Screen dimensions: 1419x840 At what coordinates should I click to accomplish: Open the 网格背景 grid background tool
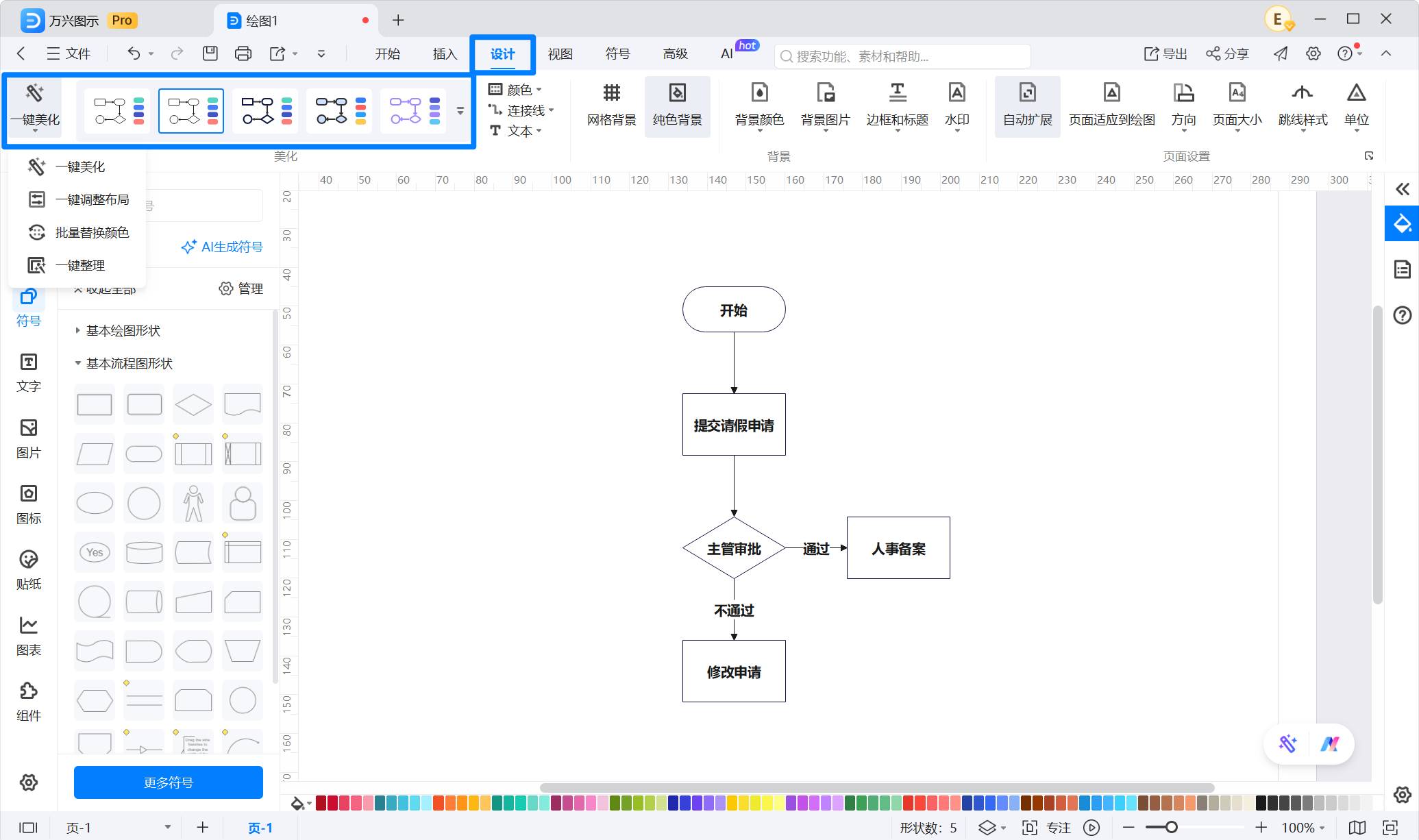[611, 106]
